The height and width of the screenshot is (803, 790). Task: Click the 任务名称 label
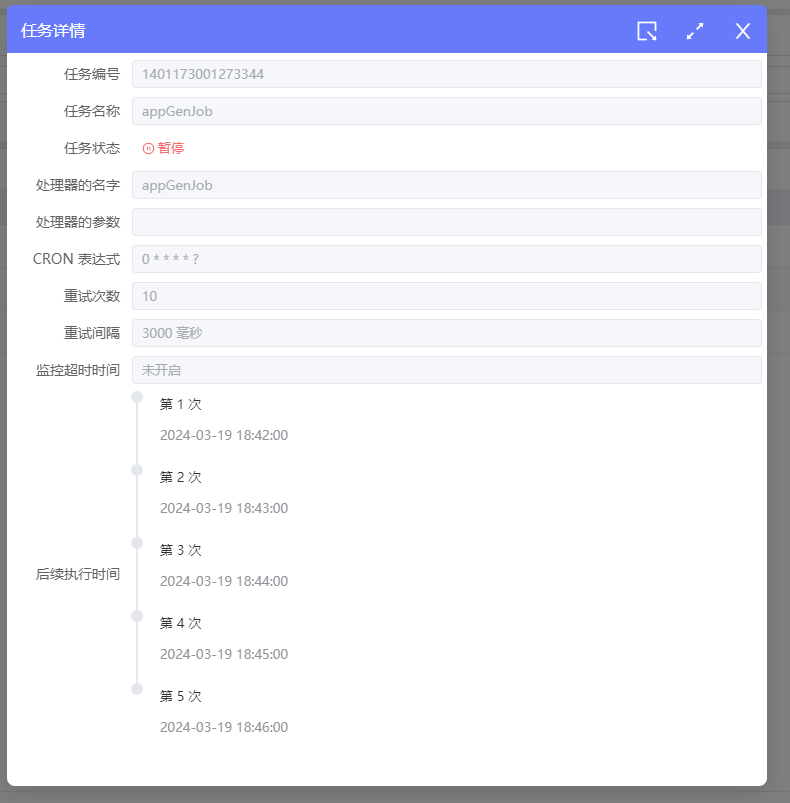92,111
